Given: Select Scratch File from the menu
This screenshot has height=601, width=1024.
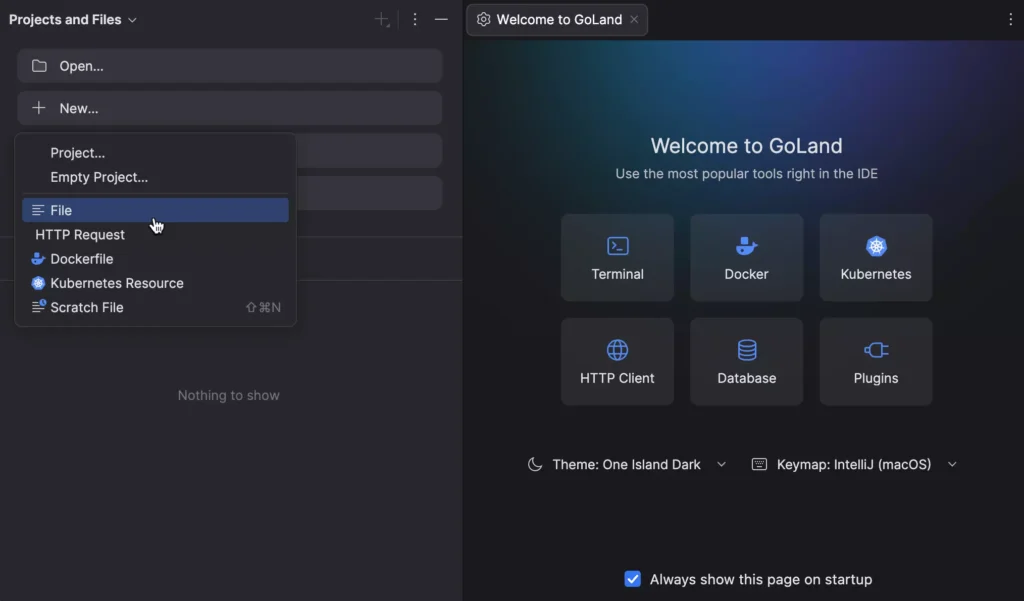Looking at the screenshot, I should [x=88, y=307].
